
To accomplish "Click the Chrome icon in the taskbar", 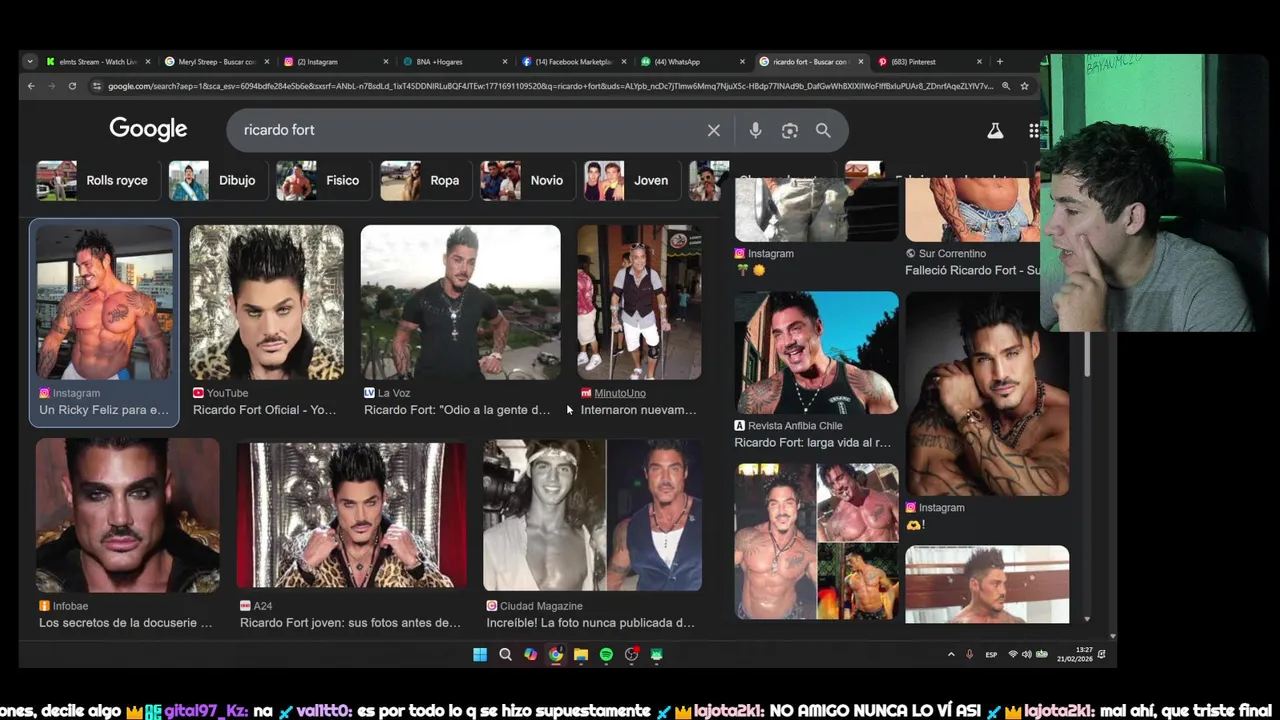I will pyautogui.click(x=555, y=655).
